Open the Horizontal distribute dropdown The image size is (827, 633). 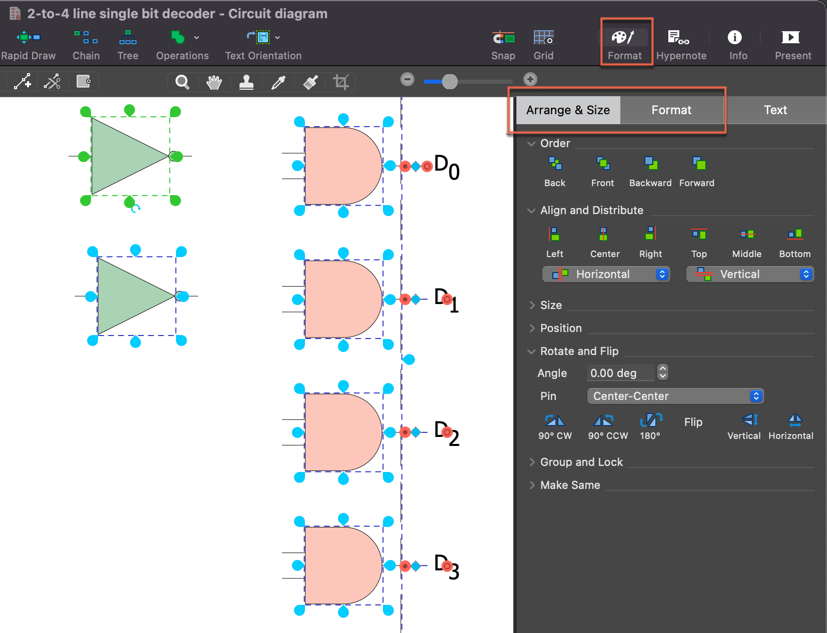tap(607, 274)
